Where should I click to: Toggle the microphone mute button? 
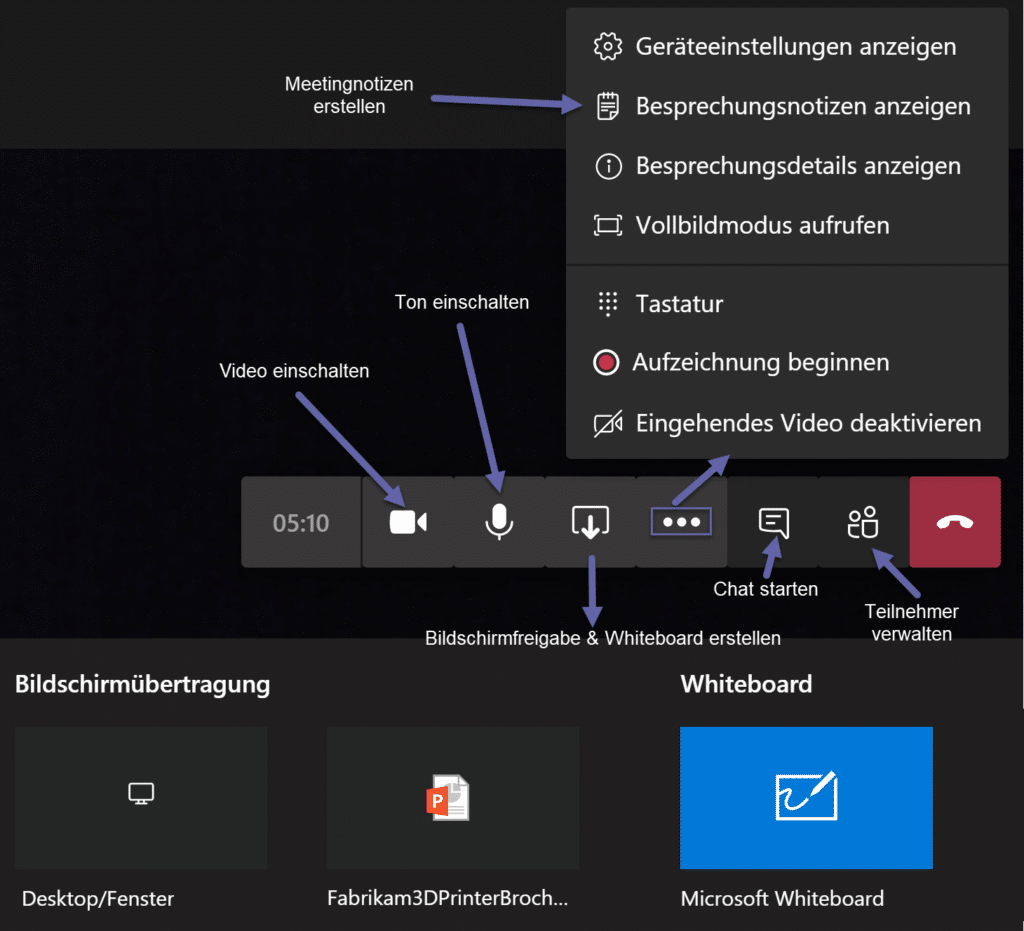(499, 522)
